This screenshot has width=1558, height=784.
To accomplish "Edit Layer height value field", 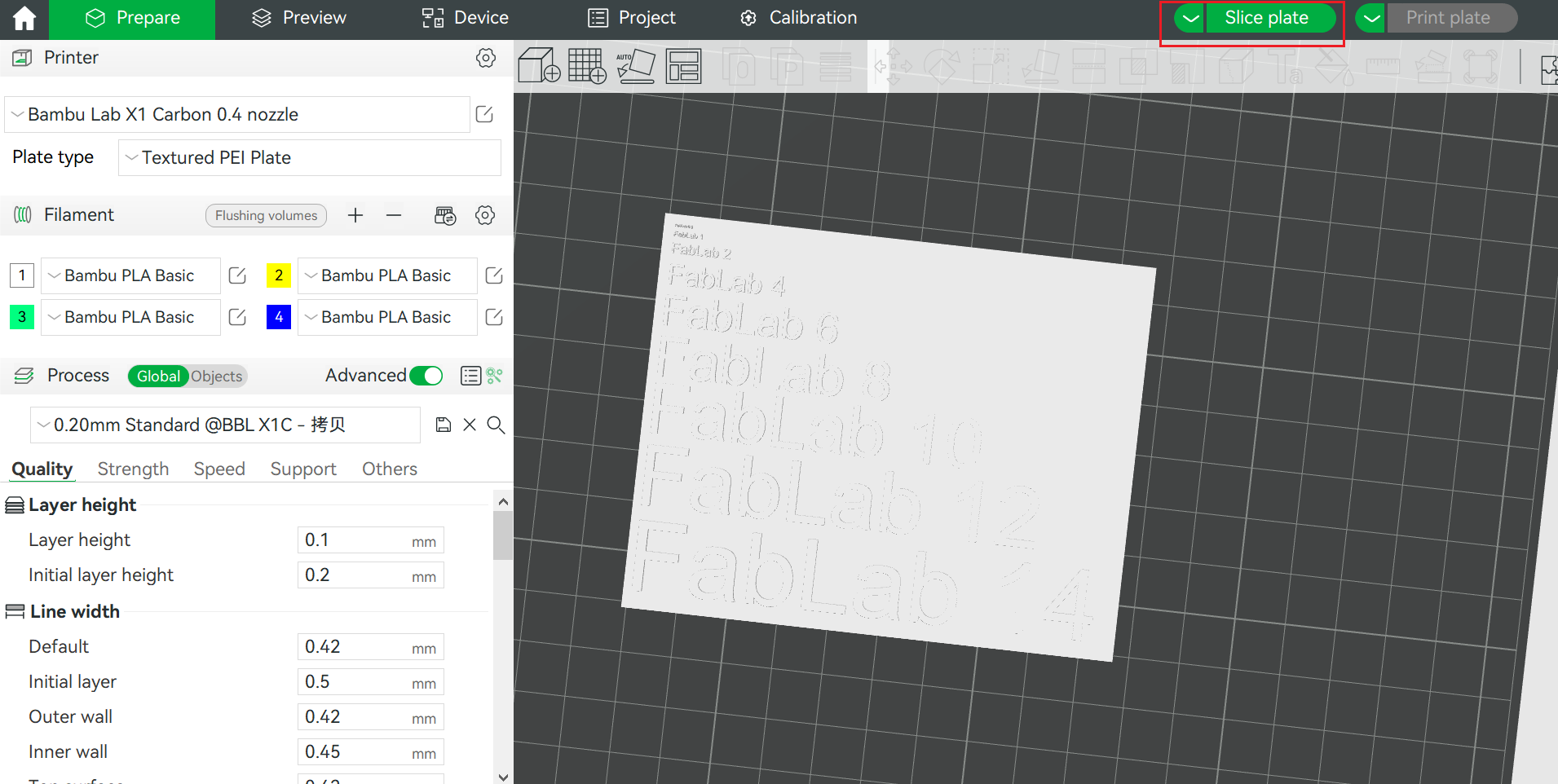I will (x=371, y=540).
